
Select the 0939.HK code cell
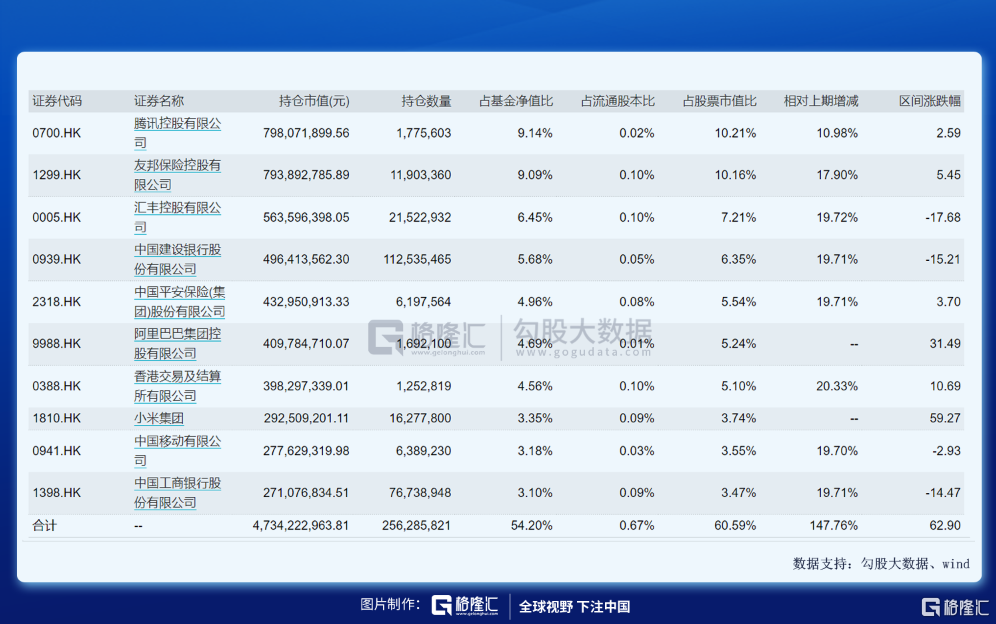pos(57,259)
